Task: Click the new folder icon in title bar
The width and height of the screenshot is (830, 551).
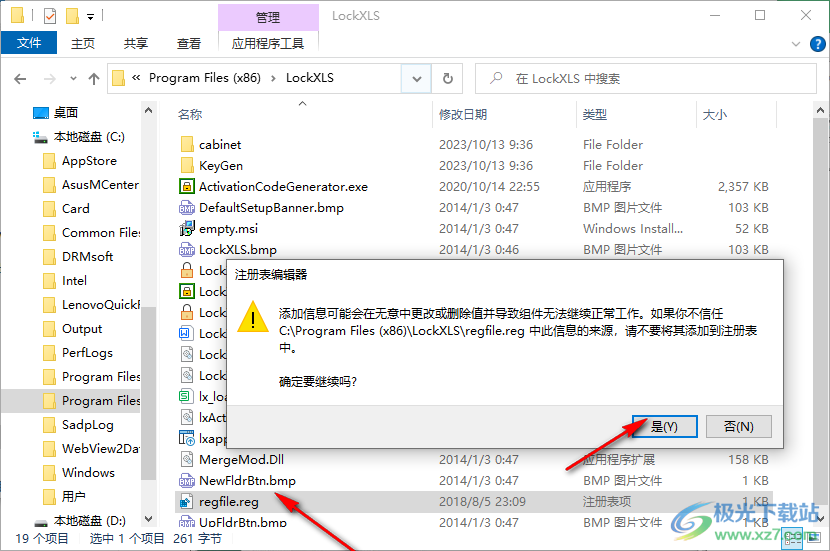Action: pyautogui.click(x=72, y=16)
